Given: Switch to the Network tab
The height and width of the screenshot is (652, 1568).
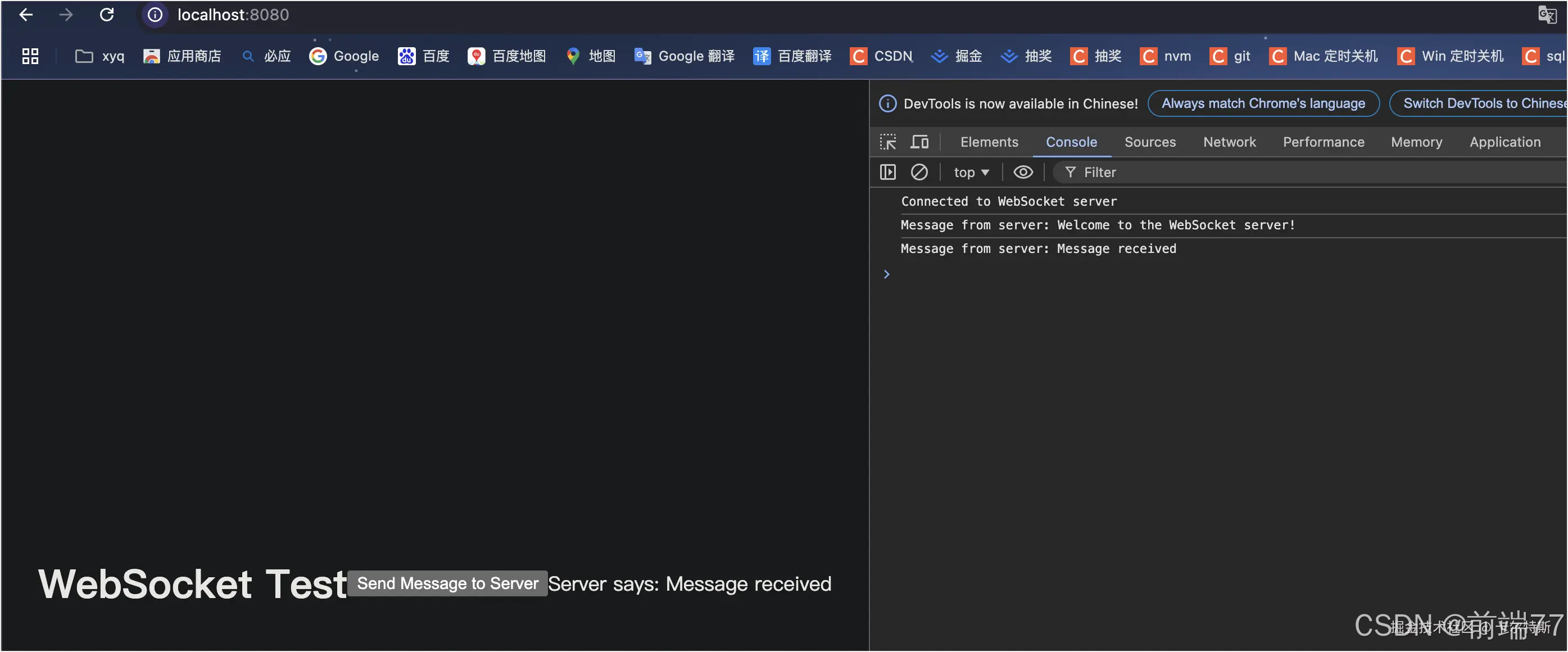Looking at the screenshot, I should pyautogui.click(x=1229, y=142).
